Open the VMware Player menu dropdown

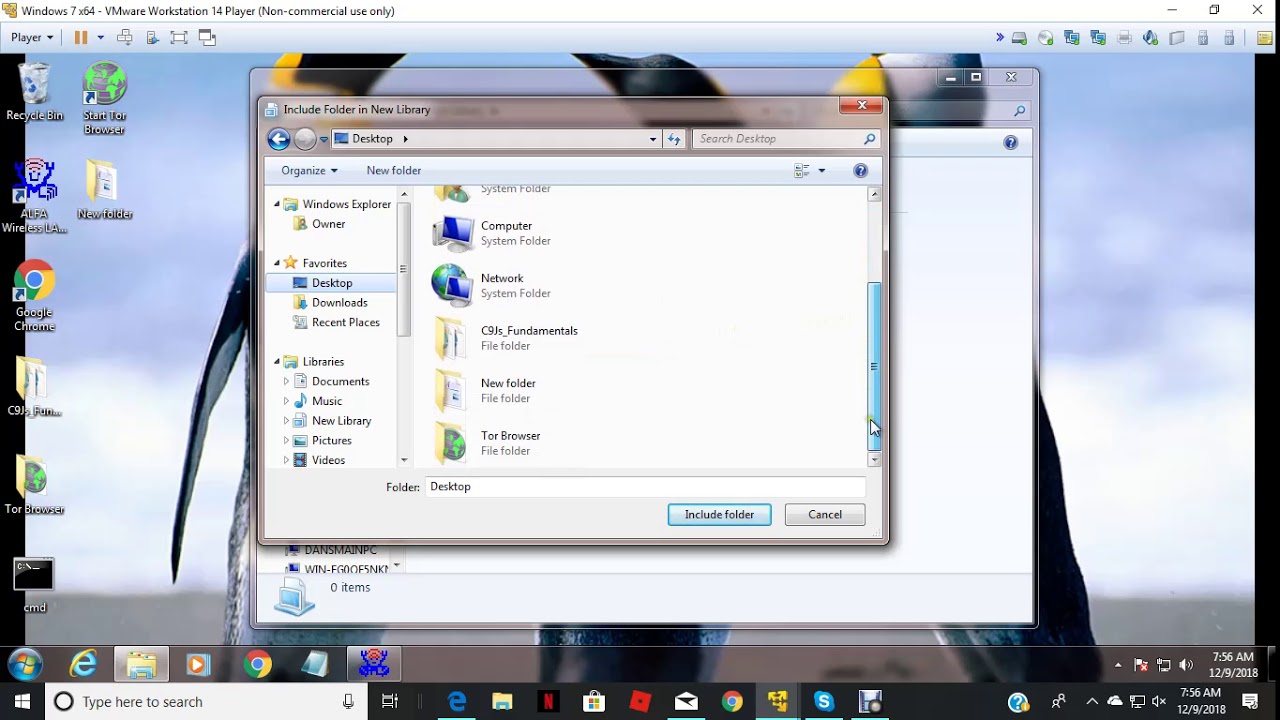pyautogui.click(x=32, y=37)
